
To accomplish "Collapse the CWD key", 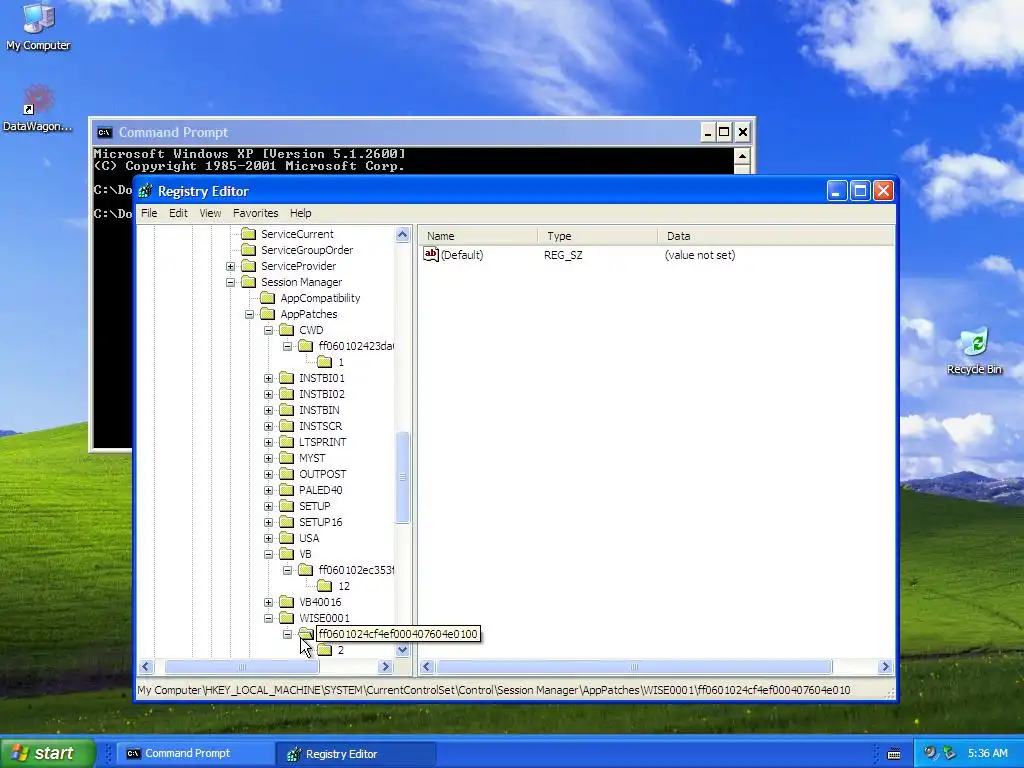I will pyautogui.click(x=268, y=330).
